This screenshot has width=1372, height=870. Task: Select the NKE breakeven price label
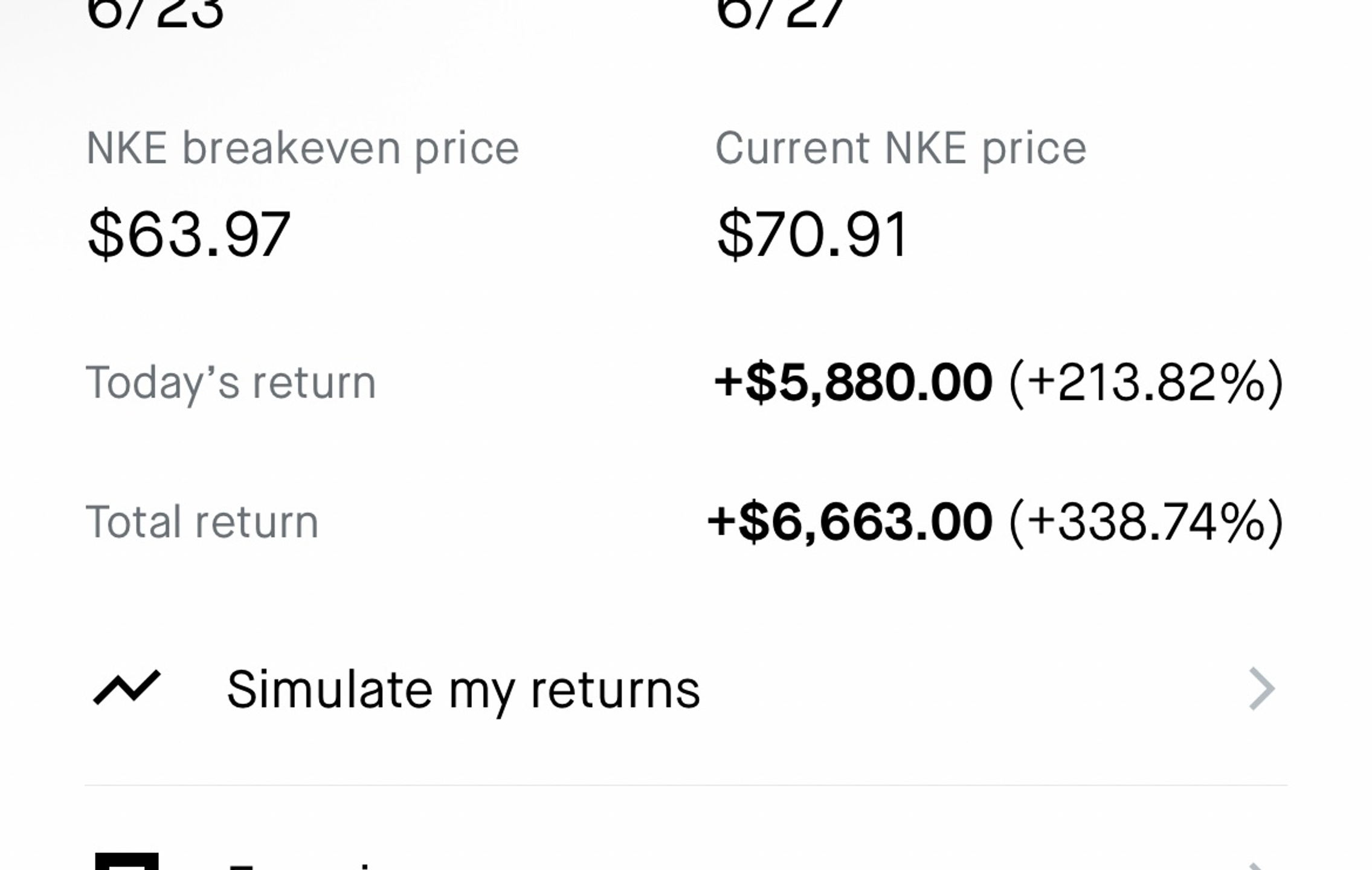click(303, 149)
